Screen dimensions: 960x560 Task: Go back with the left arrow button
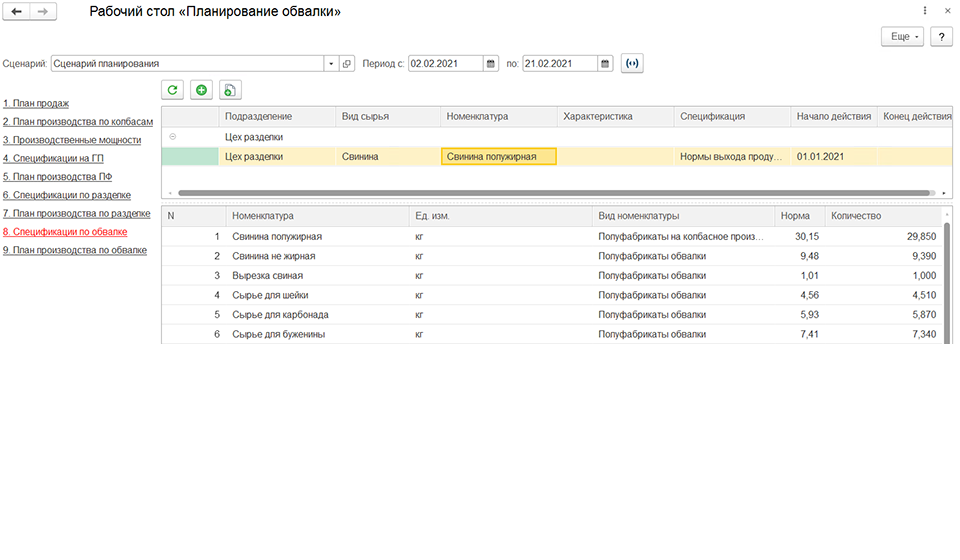tap(17, 12)
